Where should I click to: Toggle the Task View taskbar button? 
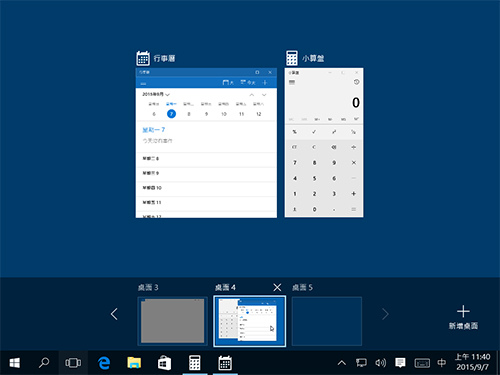tap(73, 363)
